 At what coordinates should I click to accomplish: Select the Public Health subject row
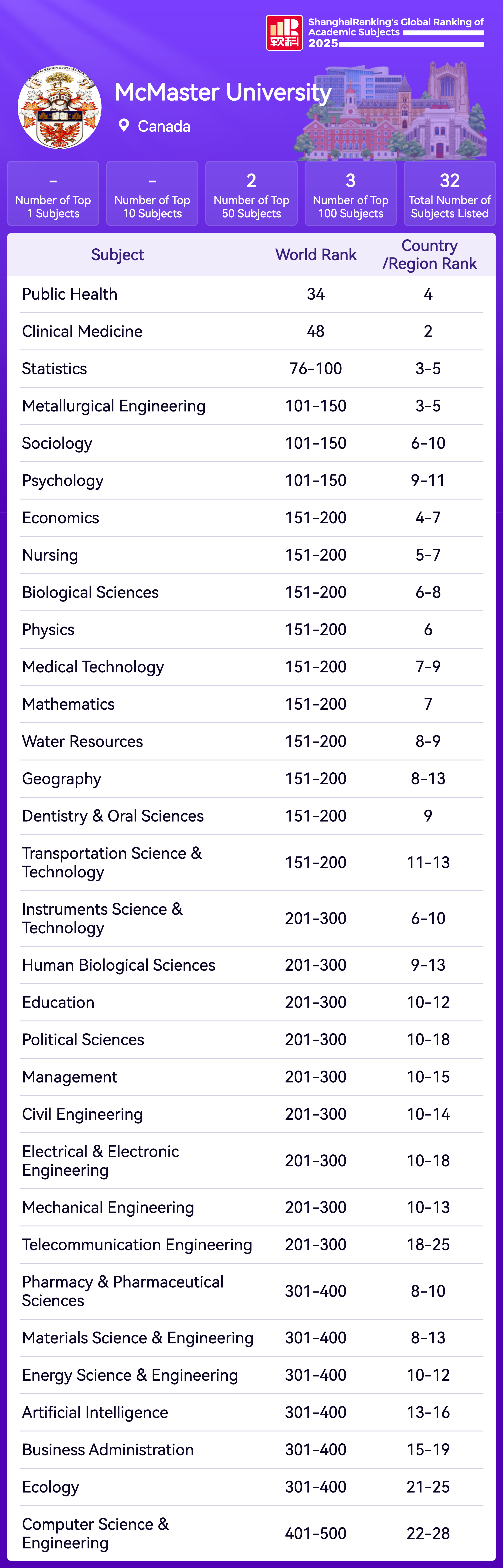(70, 294)
